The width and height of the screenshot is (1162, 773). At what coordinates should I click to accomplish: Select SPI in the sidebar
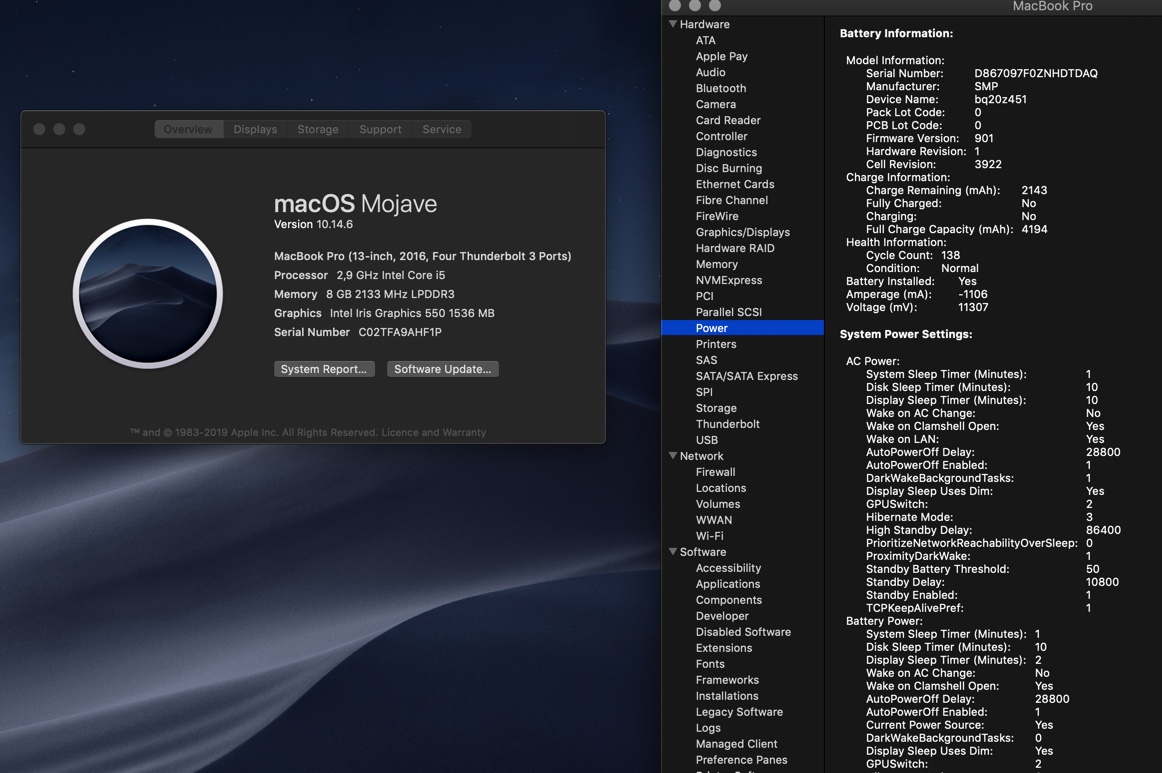point(704,392)
